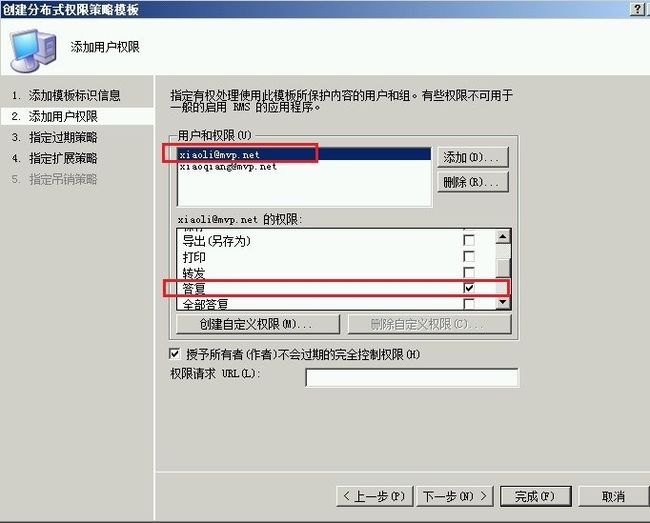
Task: Click the computer wizard icon
Action: pos(33,50)
